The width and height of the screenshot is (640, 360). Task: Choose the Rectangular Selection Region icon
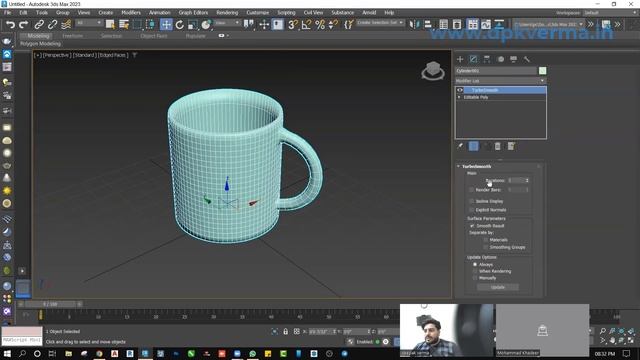pos(137,25)
